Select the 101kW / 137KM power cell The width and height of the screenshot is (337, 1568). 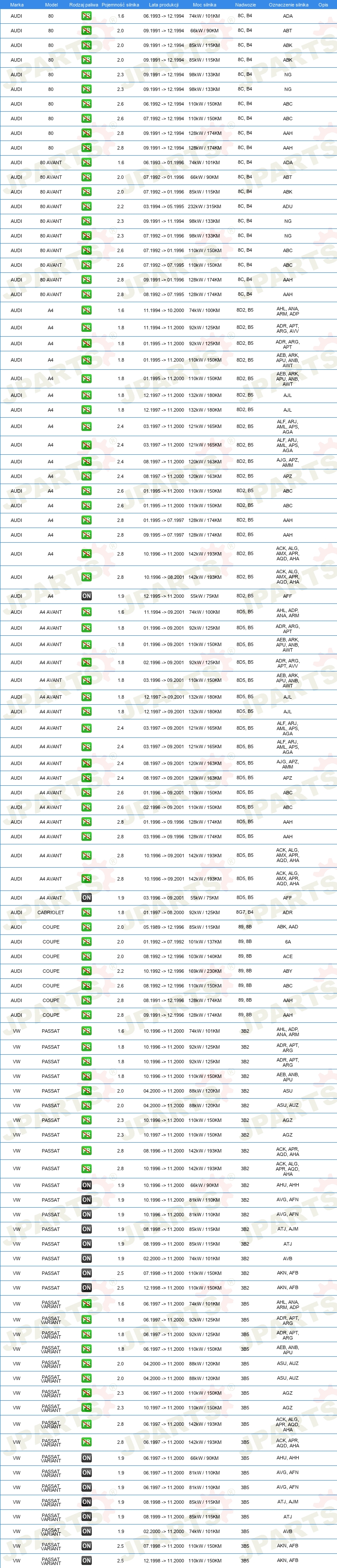pos(205,942)
